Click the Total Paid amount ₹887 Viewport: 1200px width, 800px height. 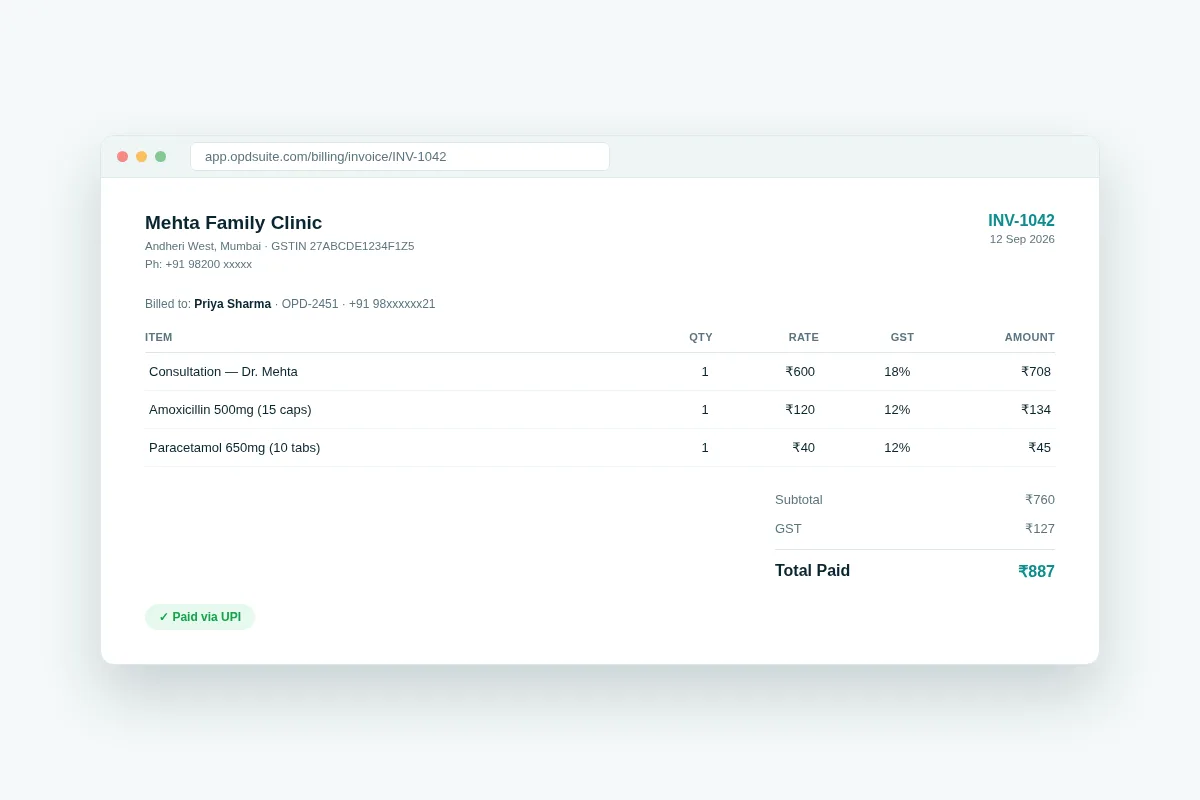coord(1036,572)
